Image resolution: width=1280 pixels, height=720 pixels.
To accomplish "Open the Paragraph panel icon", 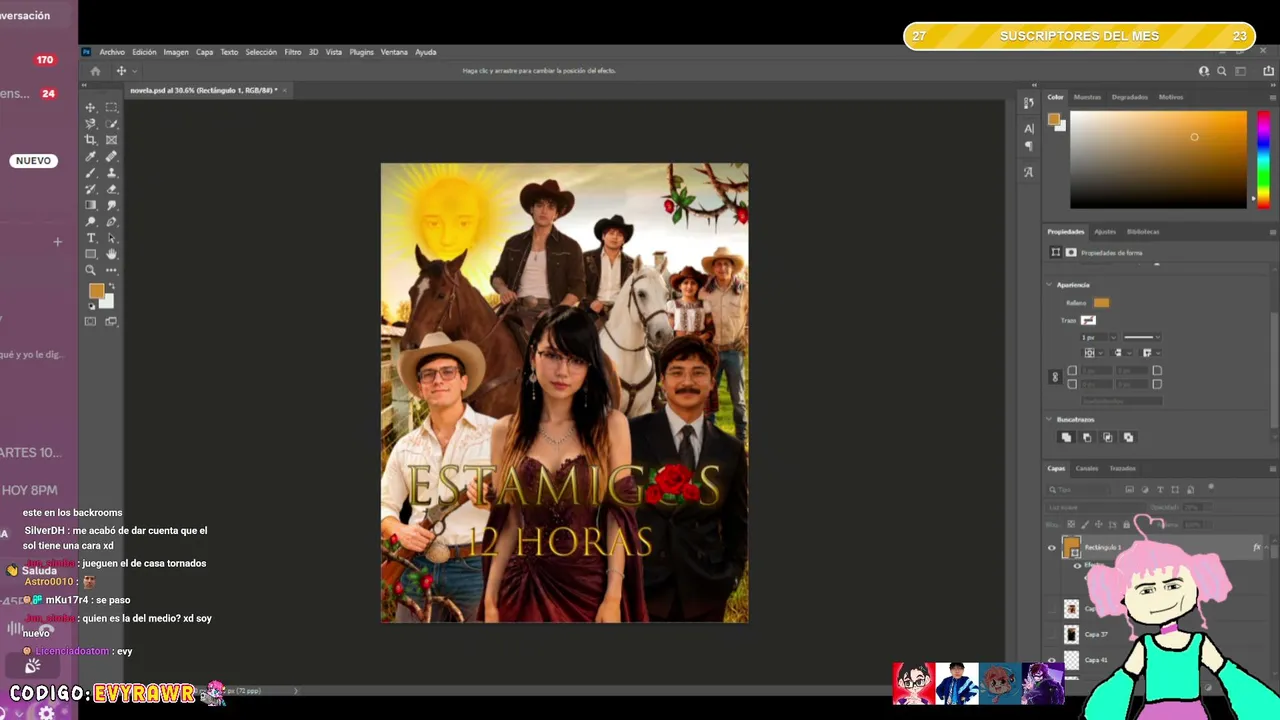I will [1029, 148].
